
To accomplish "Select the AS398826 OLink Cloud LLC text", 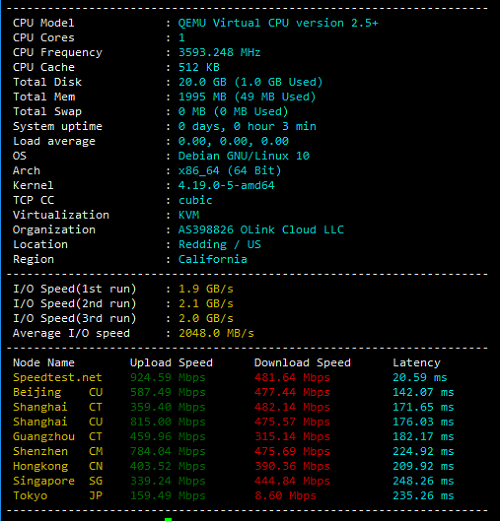I will point(261,230).
